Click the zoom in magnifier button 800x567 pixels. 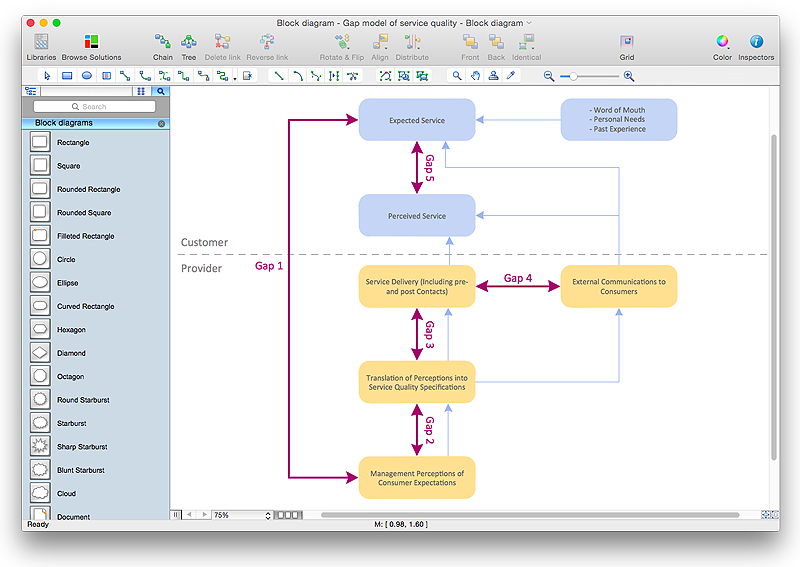[x=628, y=76]
